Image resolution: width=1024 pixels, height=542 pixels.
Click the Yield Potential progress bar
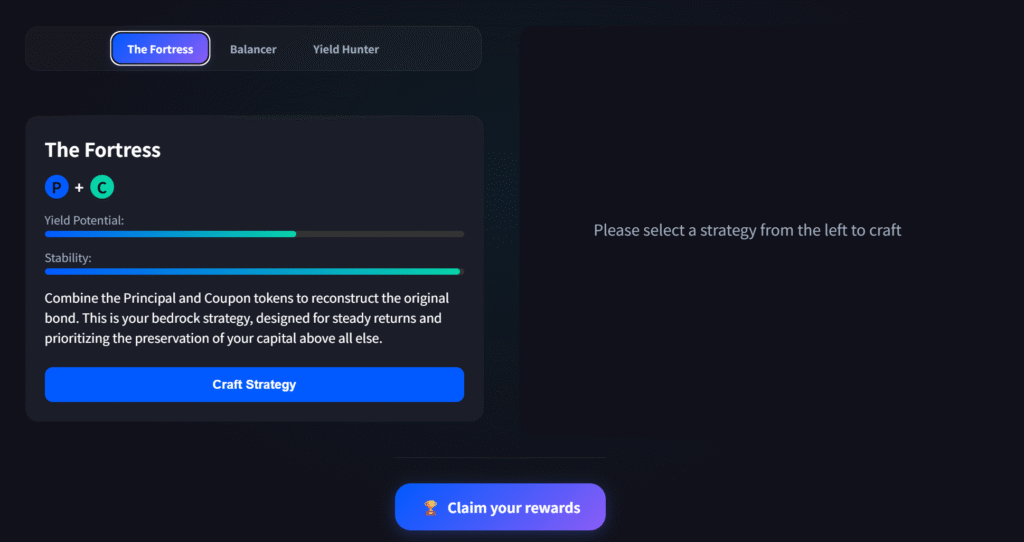tap(170, 234)
